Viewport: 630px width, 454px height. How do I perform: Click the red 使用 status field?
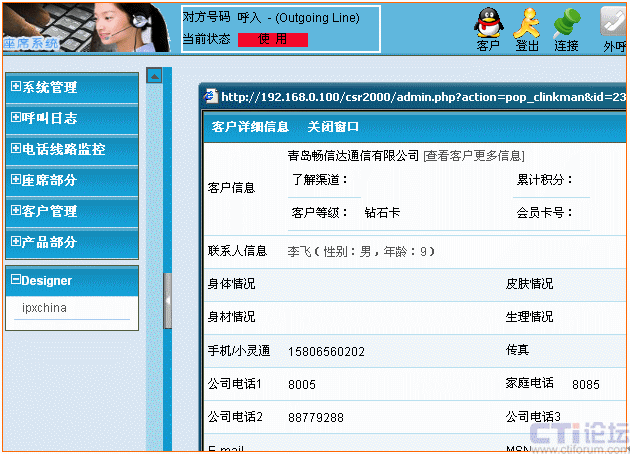[272, 39]
